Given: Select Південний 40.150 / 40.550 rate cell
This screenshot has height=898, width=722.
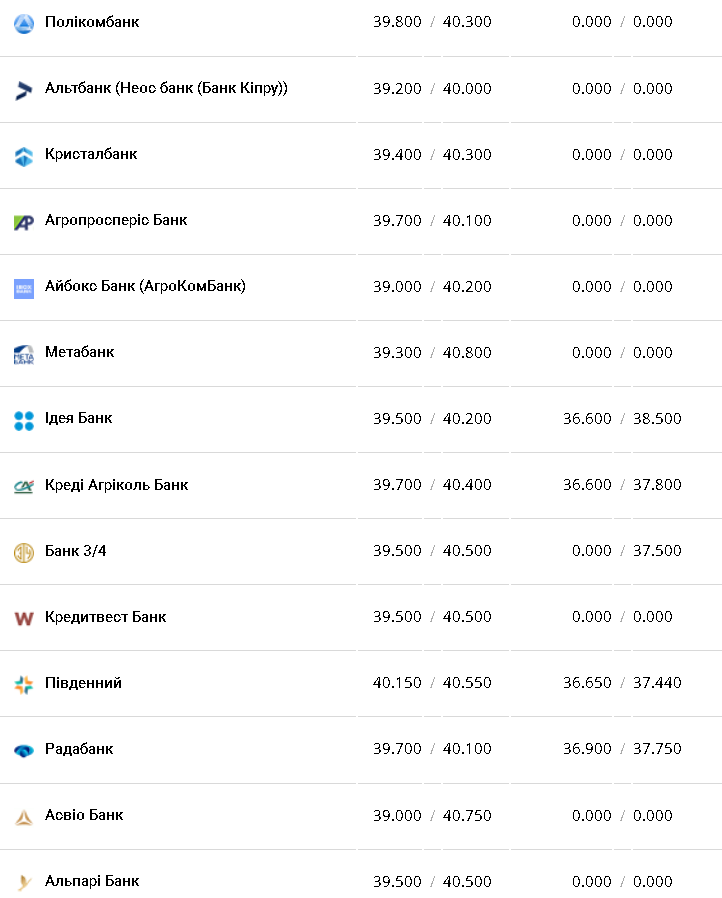Looking at the screenshot, I should point(432,683).
